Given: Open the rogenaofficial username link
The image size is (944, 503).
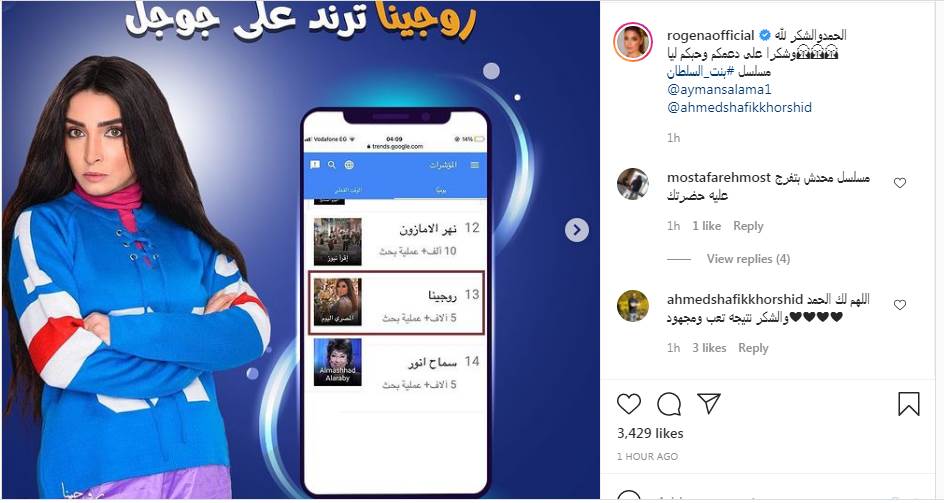Looking at the screenshot, I should pos(710,35).
